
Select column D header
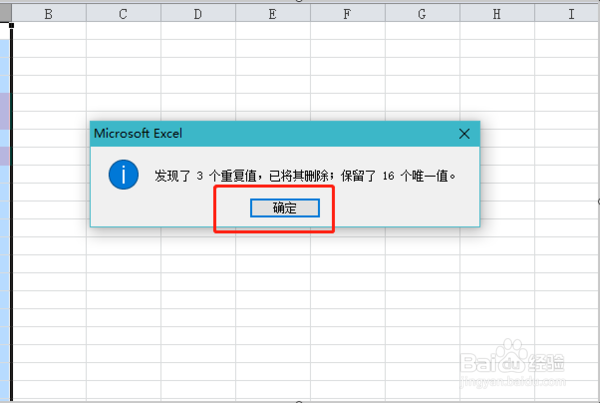click(198, 14)
